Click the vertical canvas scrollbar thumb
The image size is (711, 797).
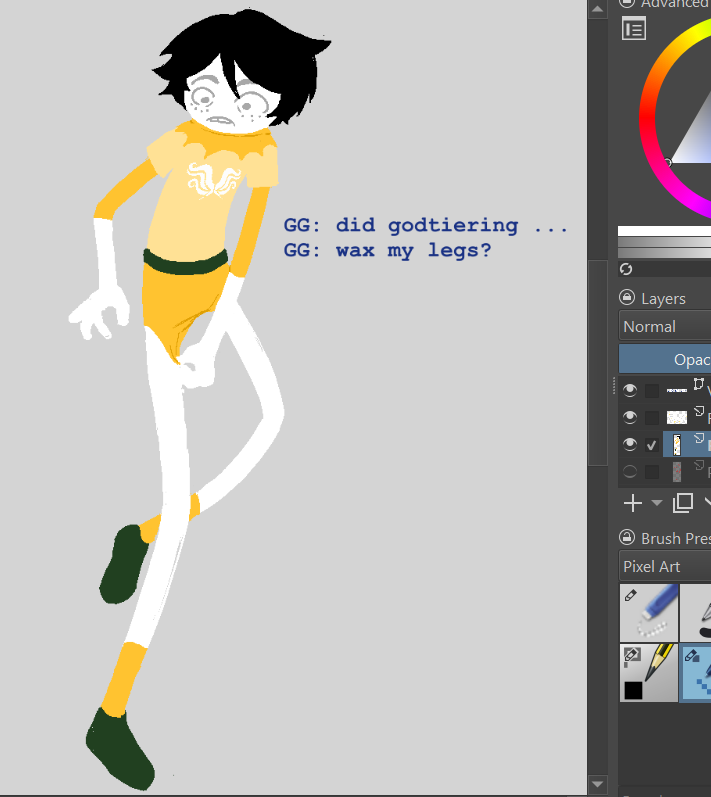tap(598, 362)
